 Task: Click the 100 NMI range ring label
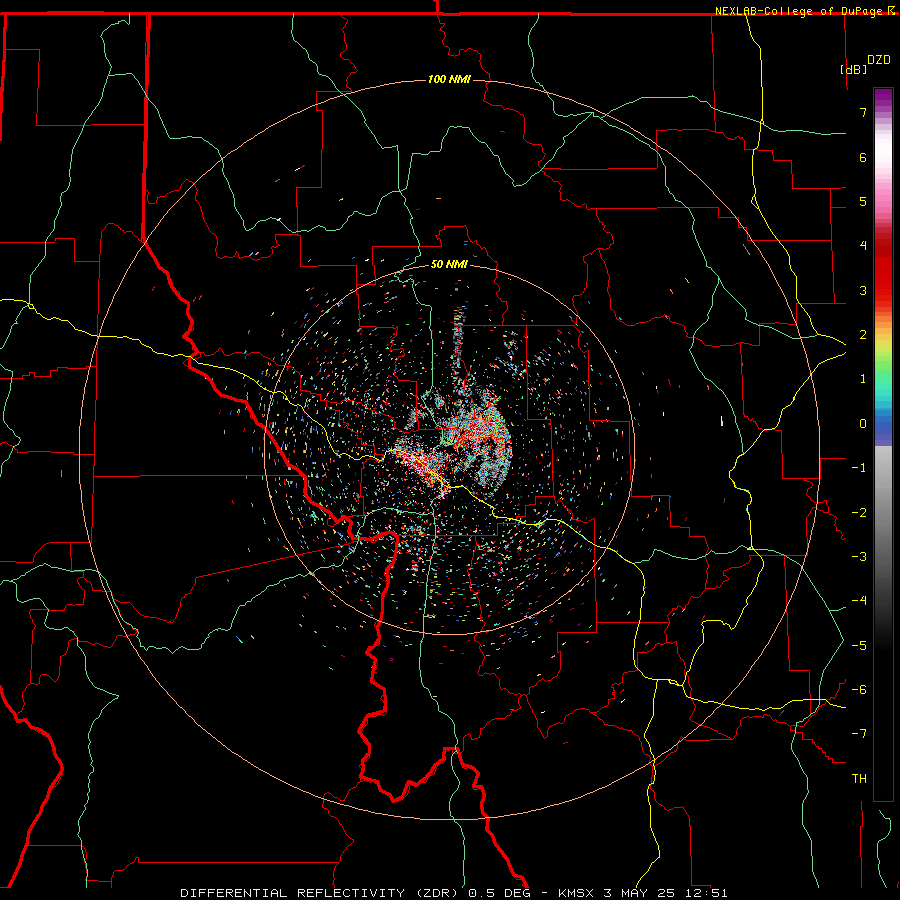pos(449,79)
